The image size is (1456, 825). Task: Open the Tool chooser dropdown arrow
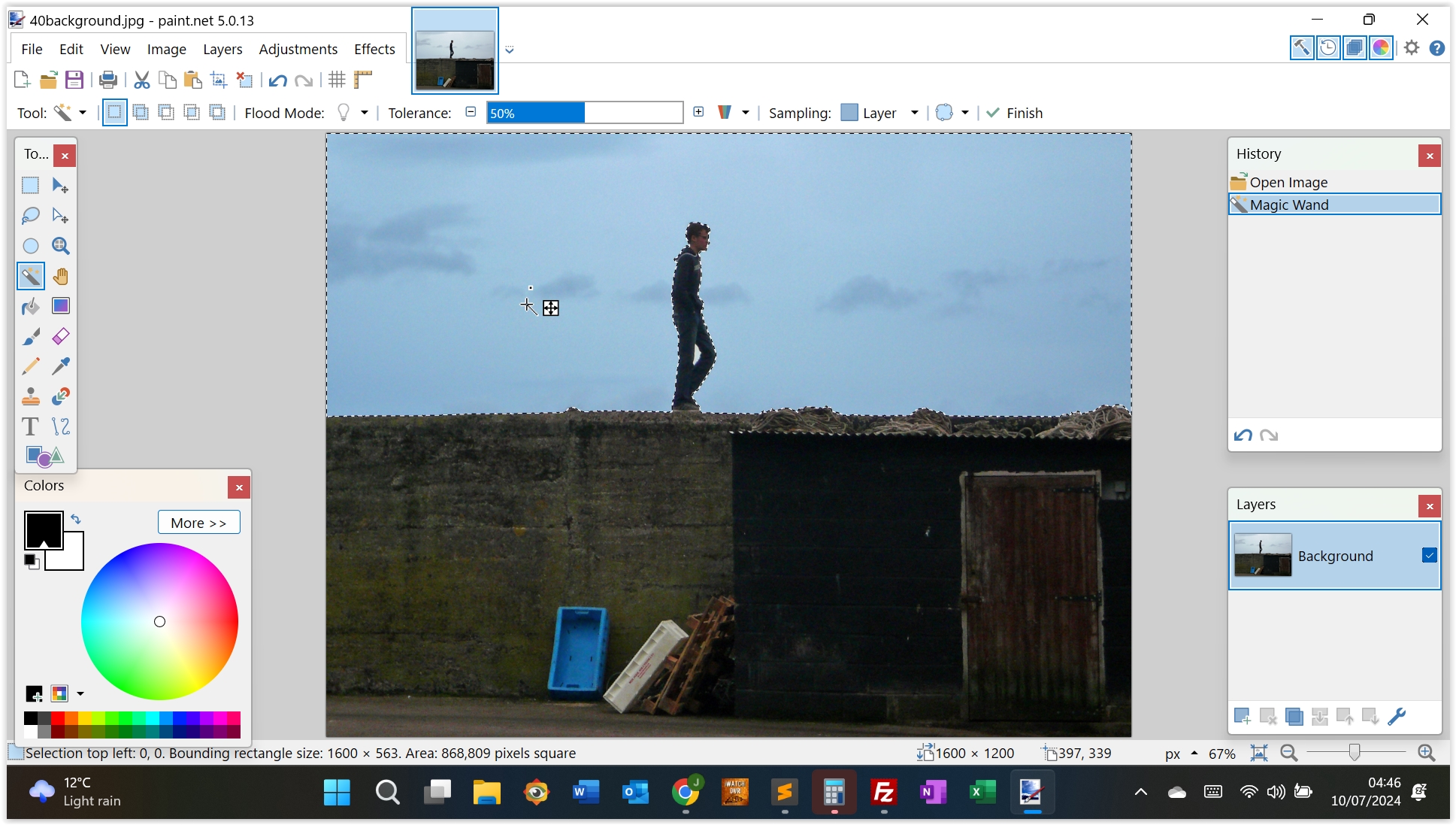point(83,113)
